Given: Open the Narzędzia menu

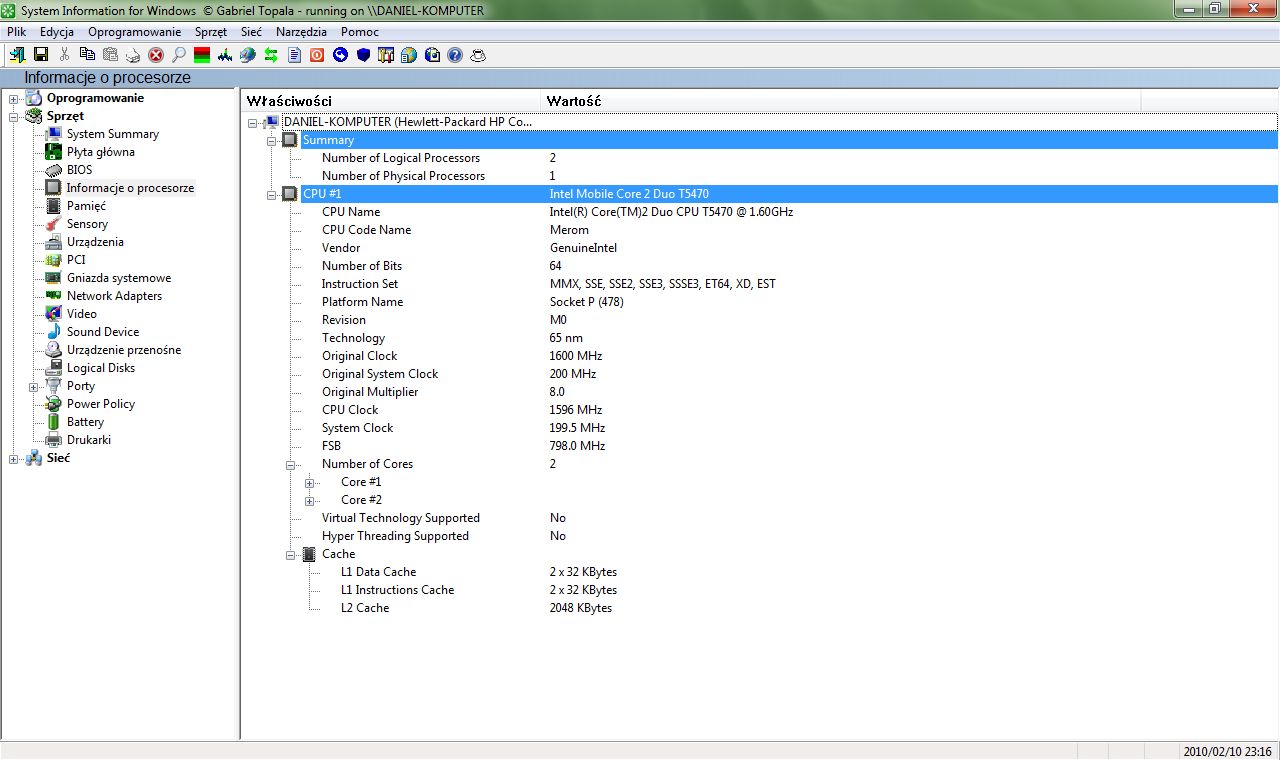Looking at the screenshot, I should coord(301,32).
